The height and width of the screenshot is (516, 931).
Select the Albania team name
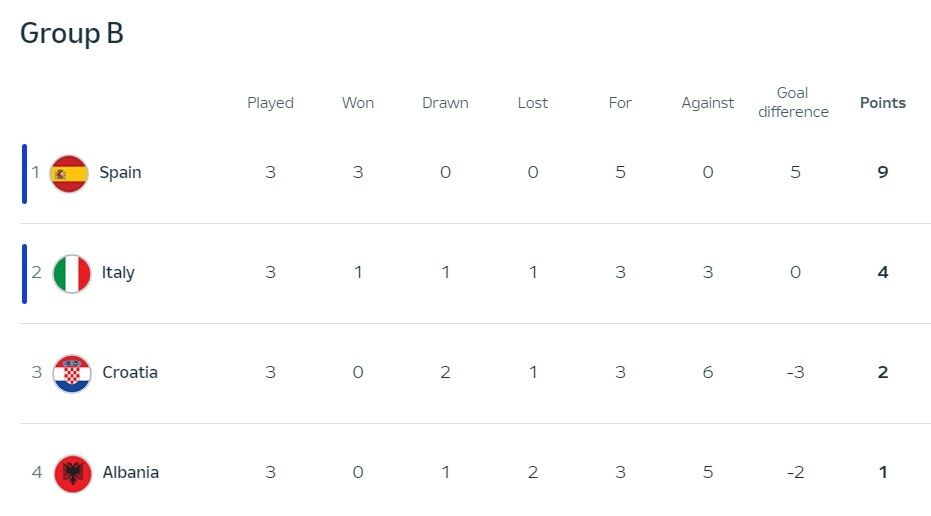coord(130,473)
